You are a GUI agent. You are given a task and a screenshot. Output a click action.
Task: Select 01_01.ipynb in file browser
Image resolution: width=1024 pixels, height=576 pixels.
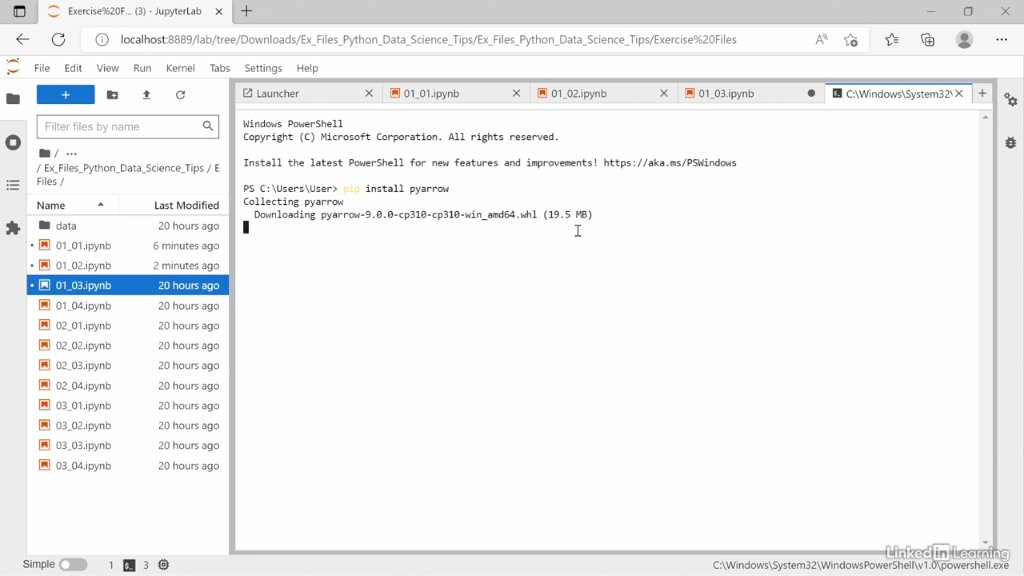point(128,246)
